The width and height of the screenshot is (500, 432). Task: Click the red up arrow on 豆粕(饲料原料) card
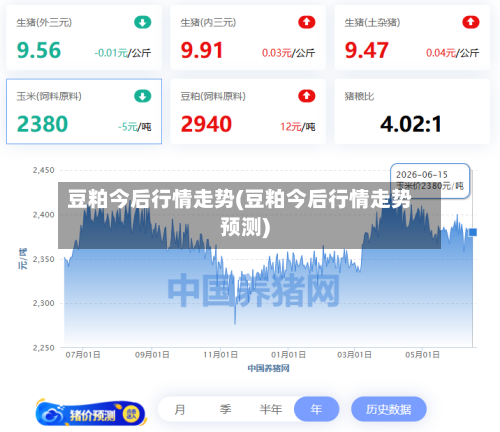point(307,96)
